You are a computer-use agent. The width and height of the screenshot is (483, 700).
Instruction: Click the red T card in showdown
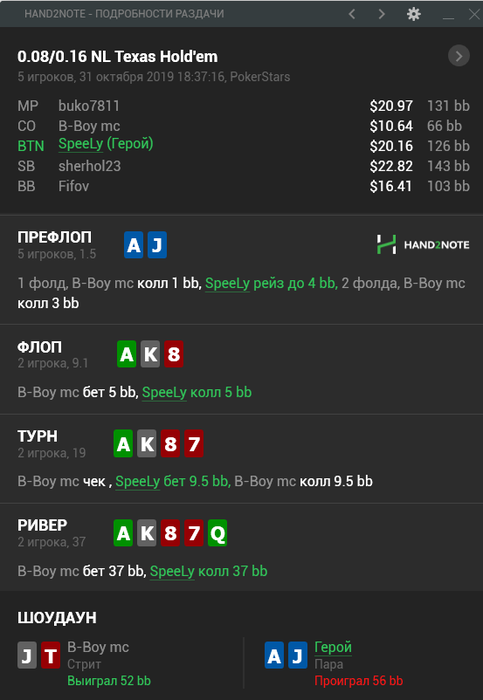click(x=50, y=655)
